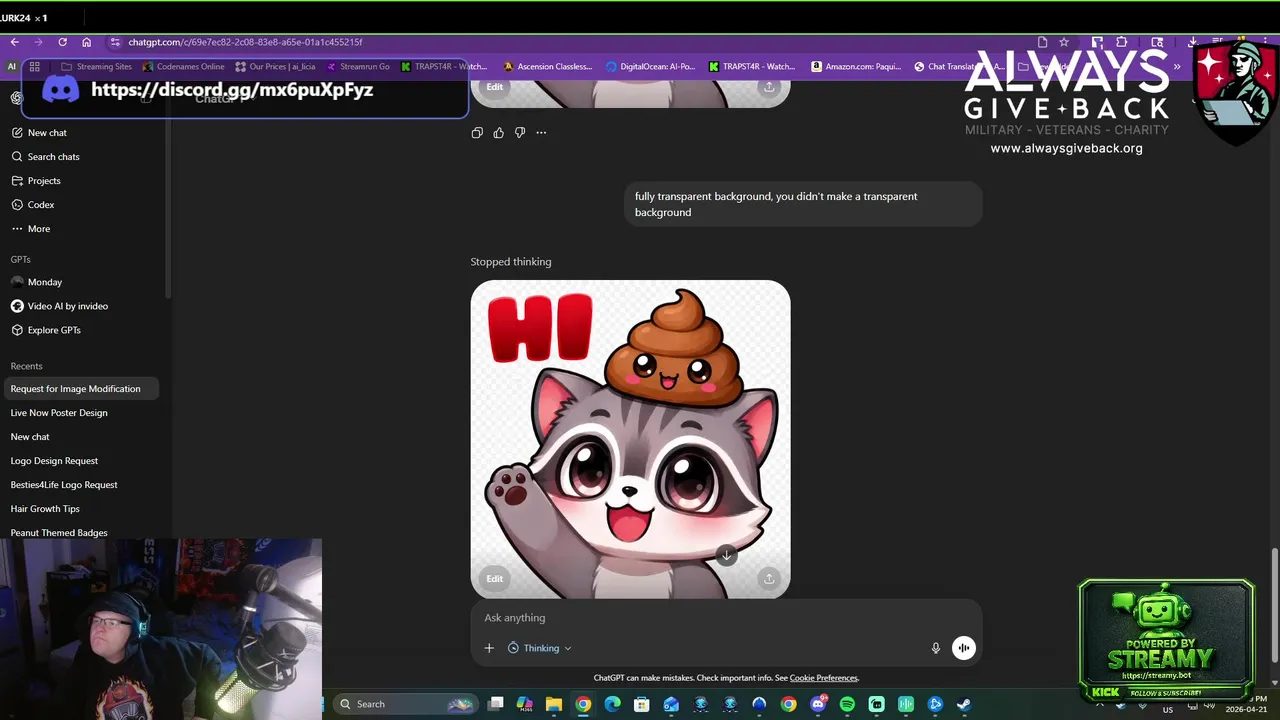The width and height of the screenshot is (1280, 720).
Task: Open Discord from taskbar
Action: point(818,704)
